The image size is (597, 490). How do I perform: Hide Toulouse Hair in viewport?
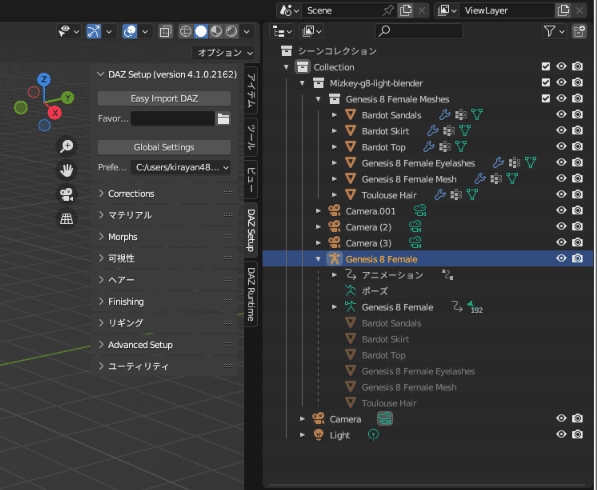click(561, 194)
